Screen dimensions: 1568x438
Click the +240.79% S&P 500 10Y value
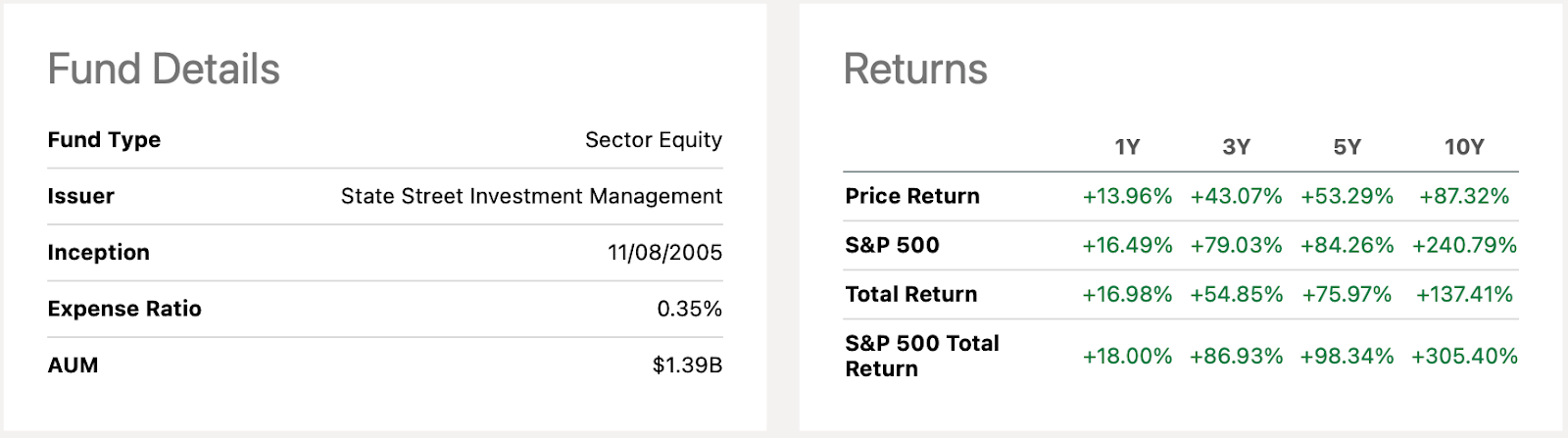pyautogui.click(x=1464, y=245)
